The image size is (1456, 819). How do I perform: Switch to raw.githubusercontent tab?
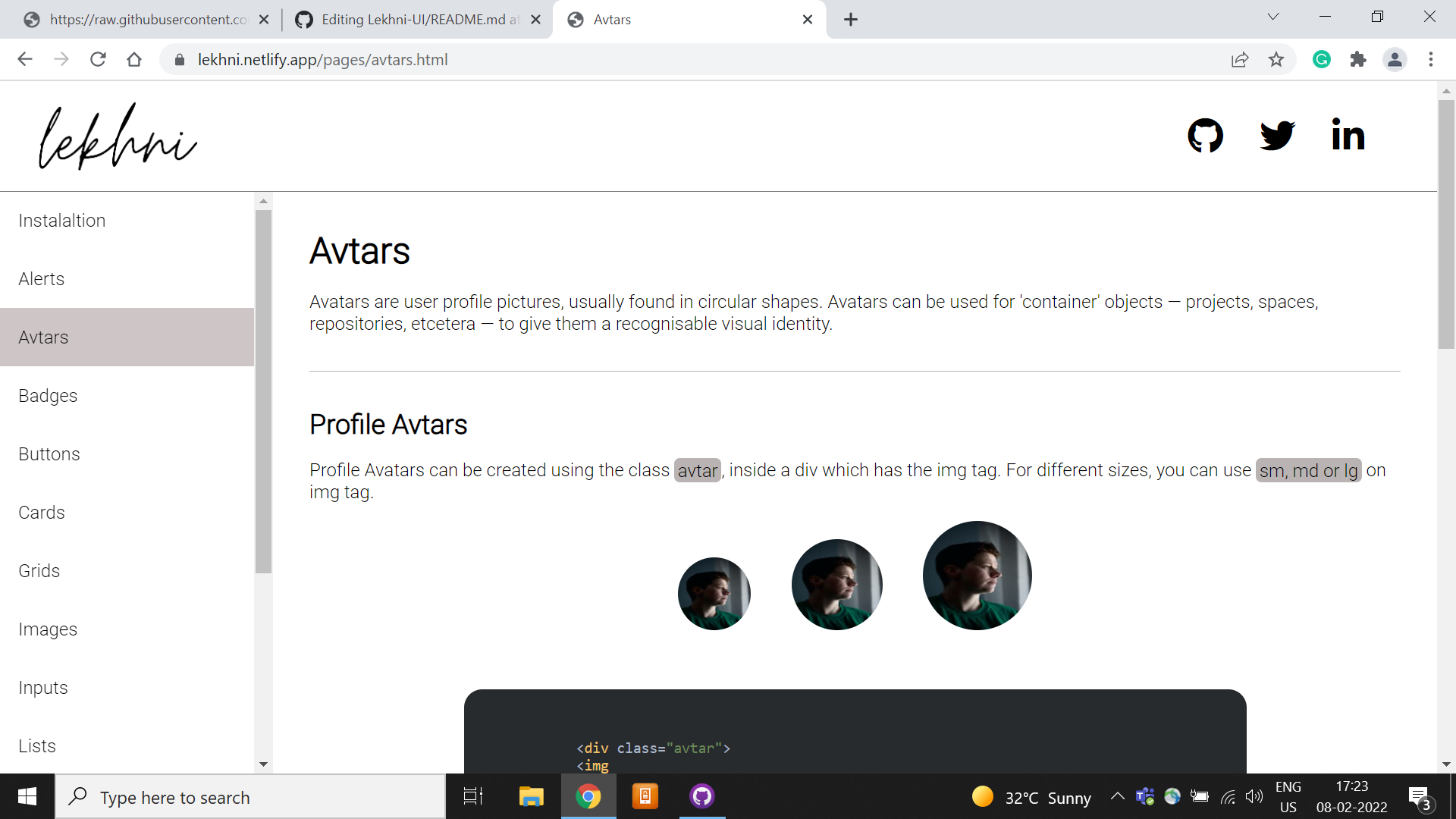point(148,20)
